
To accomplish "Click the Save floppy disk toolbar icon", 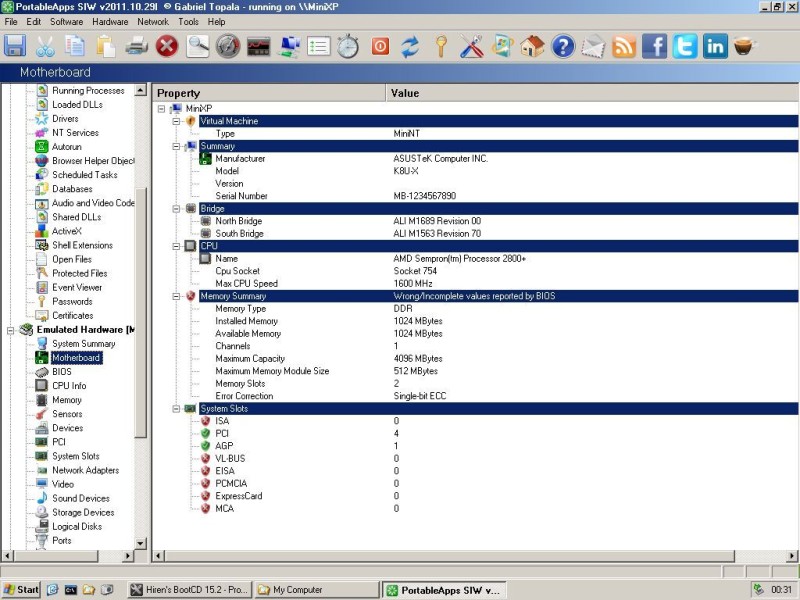I will click(x=15, y=46).
